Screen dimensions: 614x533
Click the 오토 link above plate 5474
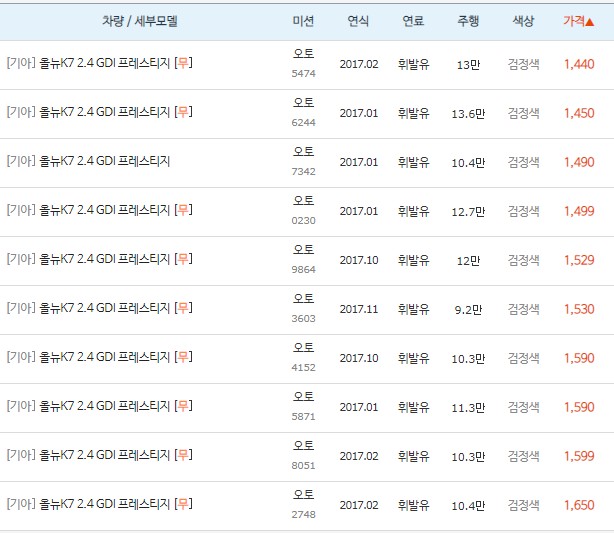click(303, 53)
